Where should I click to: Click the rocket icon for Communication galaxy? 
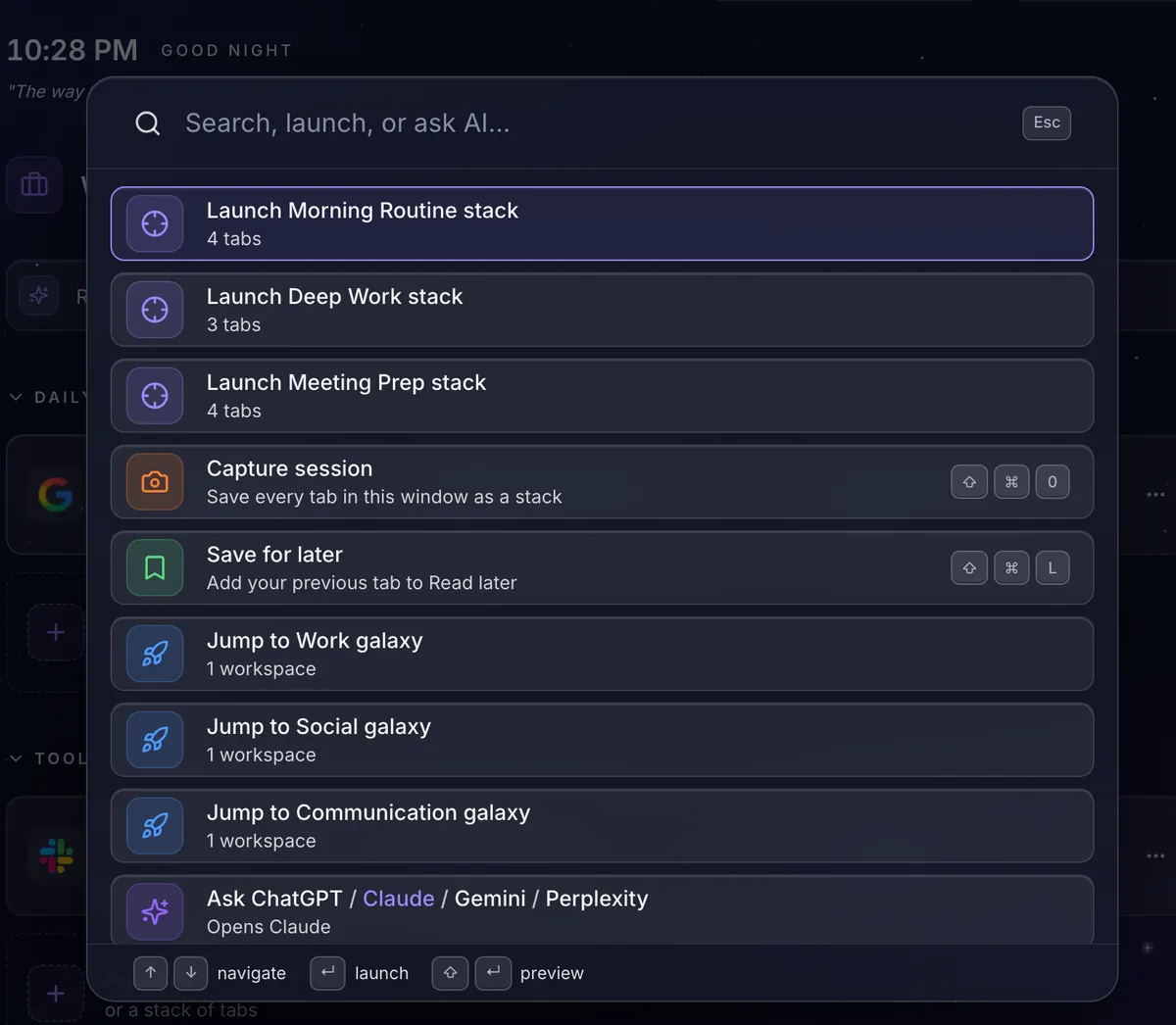tap(155, 826)
